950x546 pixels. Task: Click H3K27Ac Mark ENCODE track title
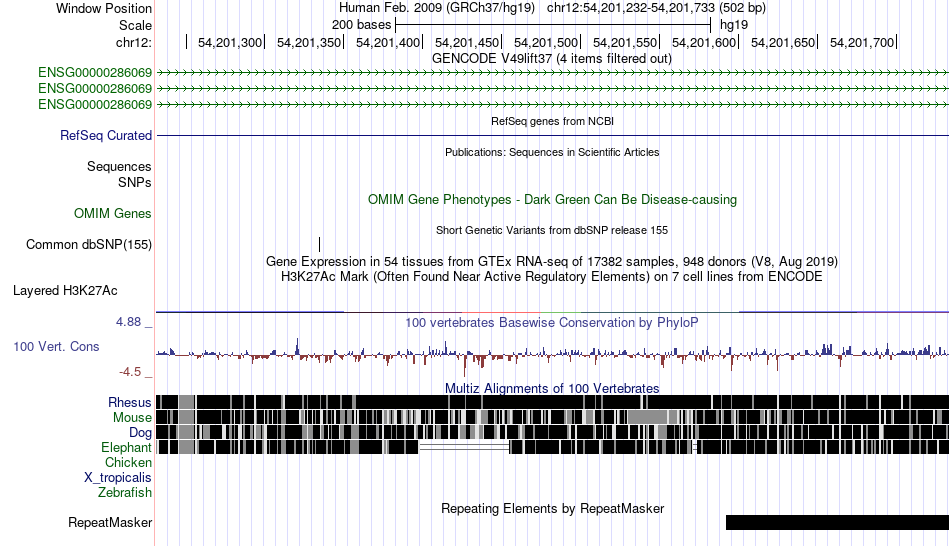[x=552, y=277]
